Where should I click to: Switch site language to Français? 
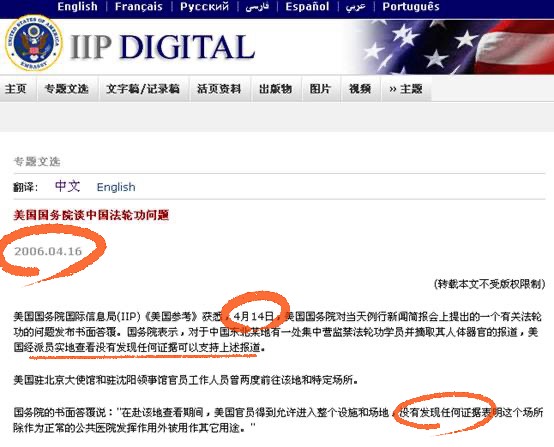138,7
